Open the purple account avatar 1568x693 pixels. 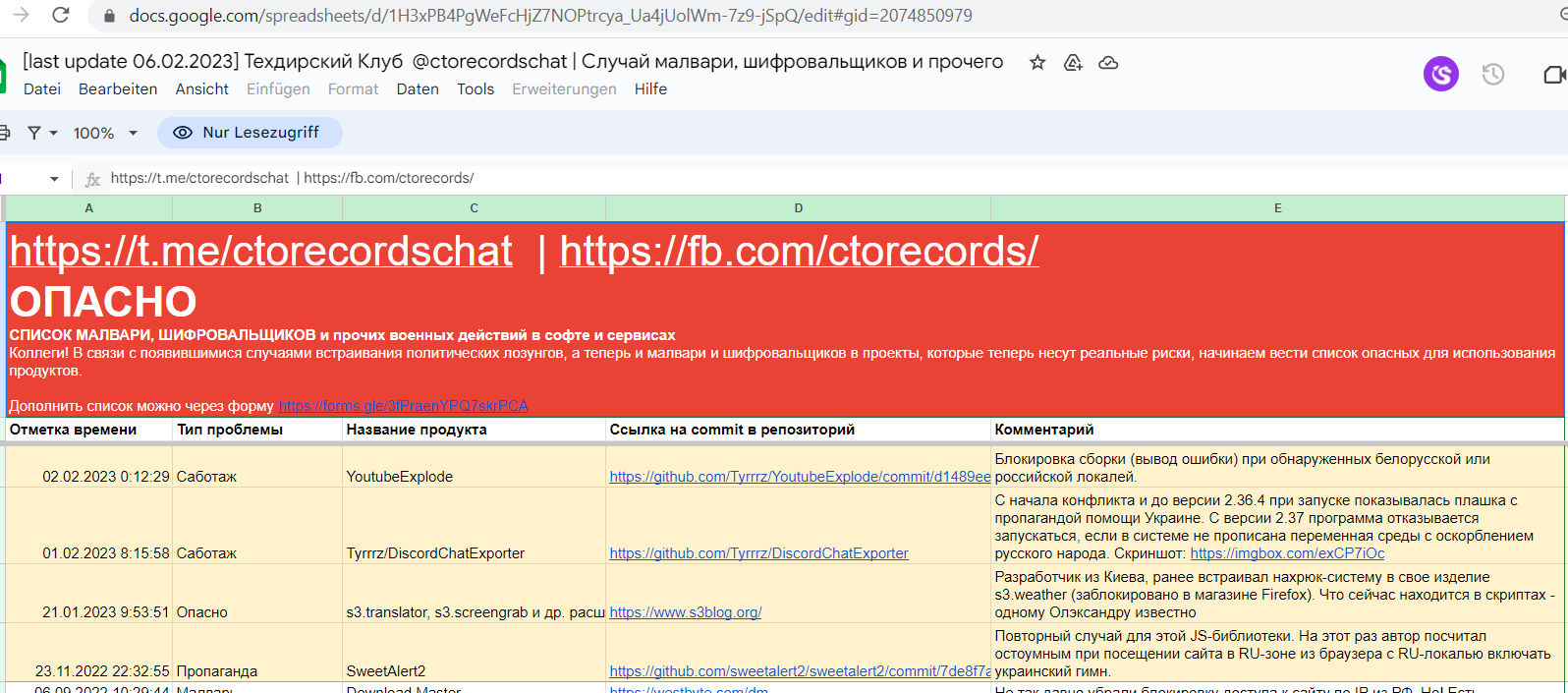[1441, 74]
